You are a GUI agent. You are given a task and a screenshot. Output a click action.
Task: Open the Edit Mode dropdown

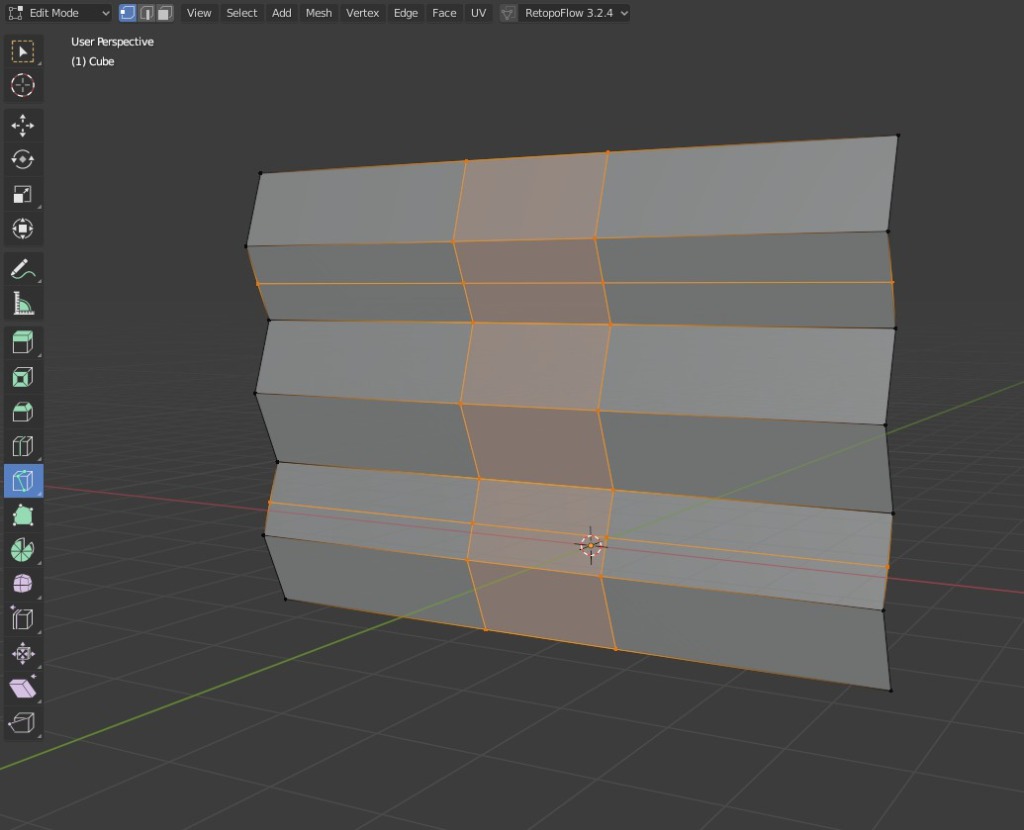coord(59,13)
